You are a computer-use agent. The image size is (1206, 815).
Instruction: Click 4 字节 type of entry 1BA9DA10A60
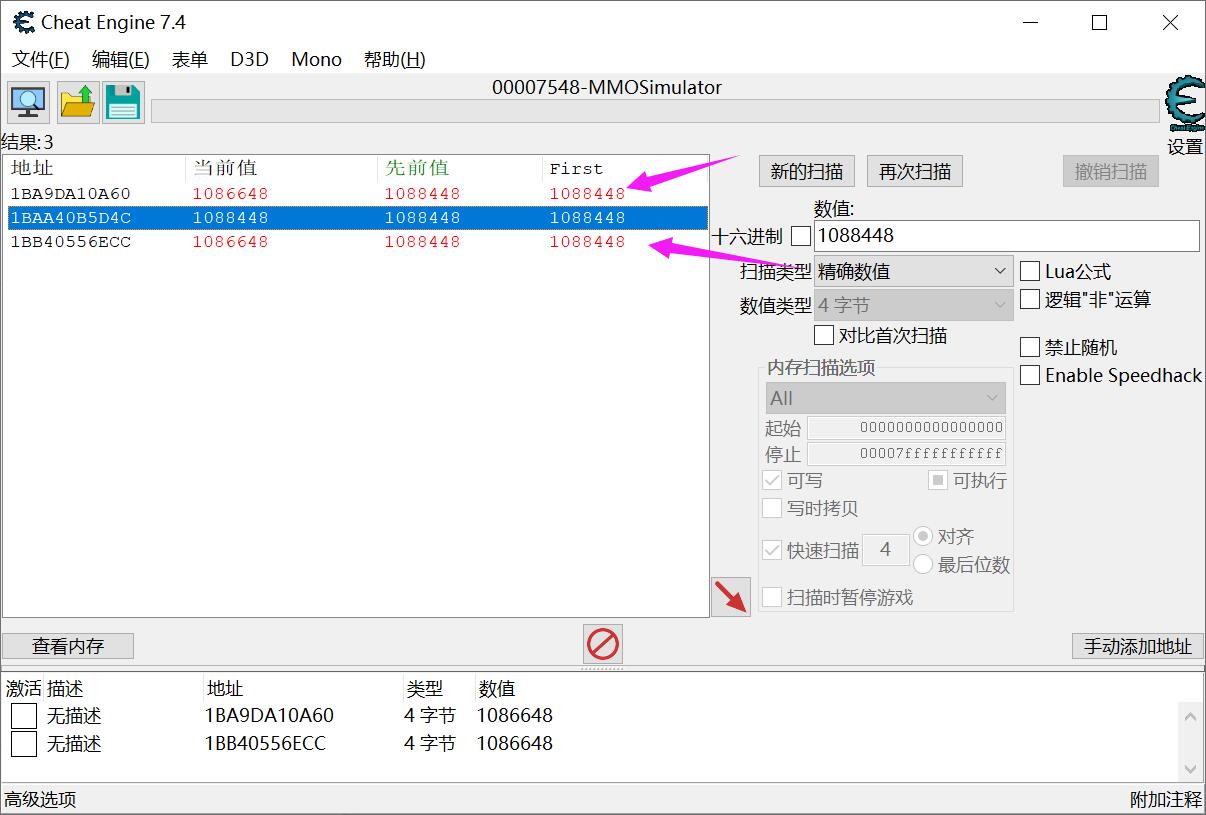click(x=430, y=716)
